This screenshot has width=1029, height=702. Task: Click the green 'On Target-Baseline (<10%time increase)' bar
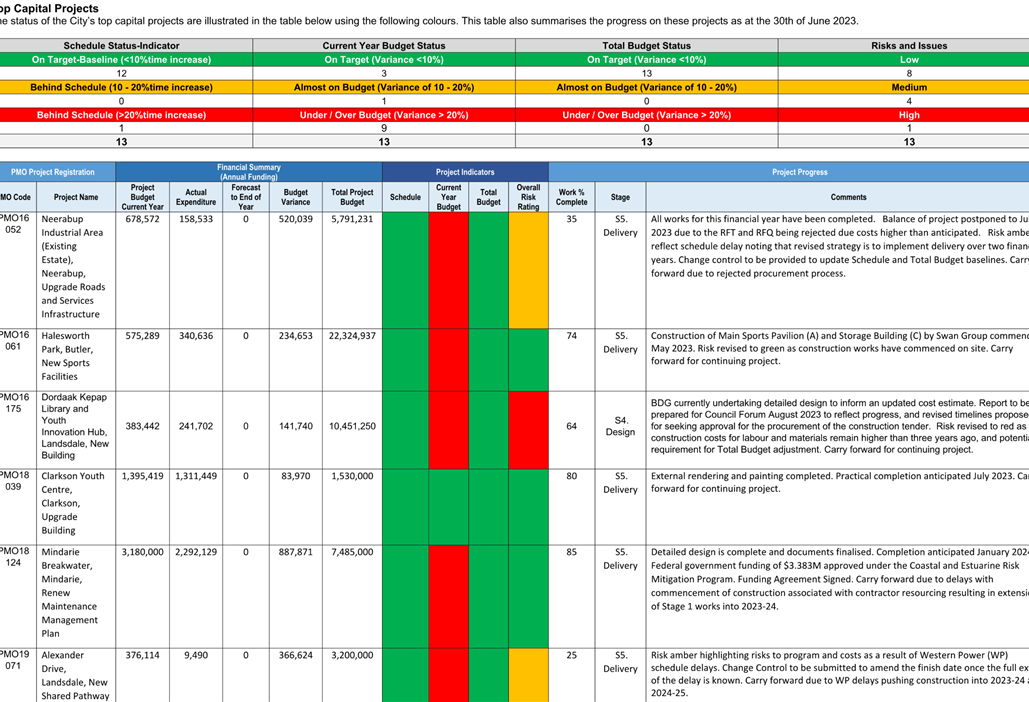pyautogui.click(x=121, y=60)
